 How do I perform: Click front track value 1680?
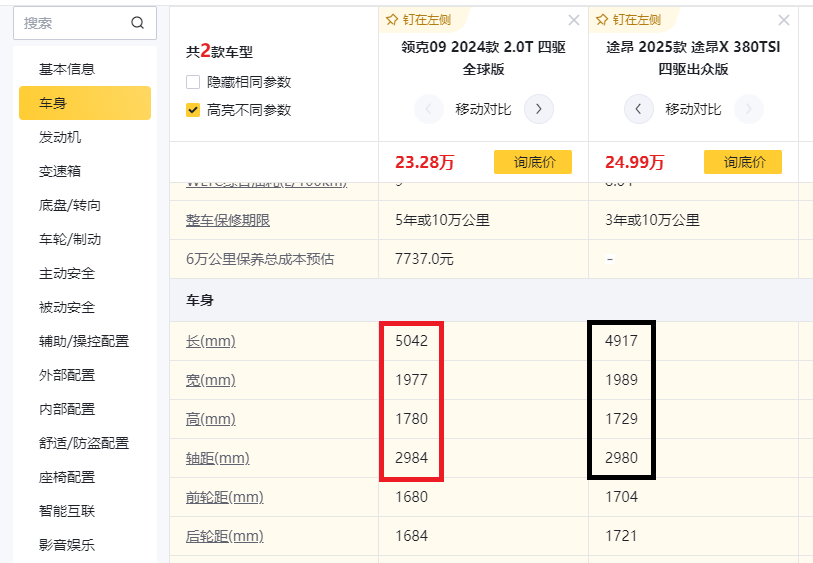click(412, 497)
